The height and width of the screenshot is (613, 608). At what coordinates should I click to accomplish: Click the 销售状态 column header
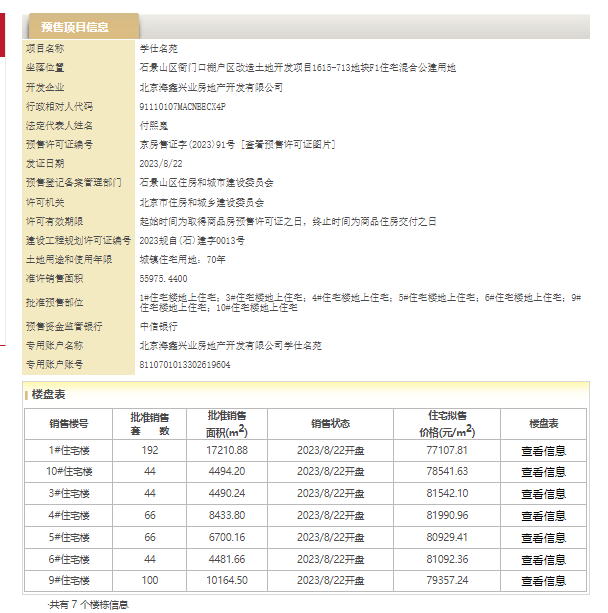point(330,423)
